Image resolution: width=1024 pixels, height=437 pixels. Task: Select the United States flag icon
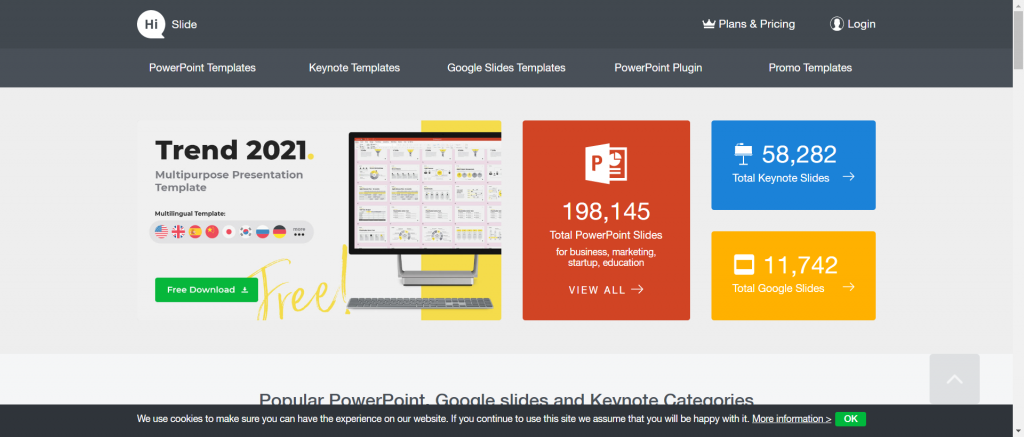click(161, 231)
